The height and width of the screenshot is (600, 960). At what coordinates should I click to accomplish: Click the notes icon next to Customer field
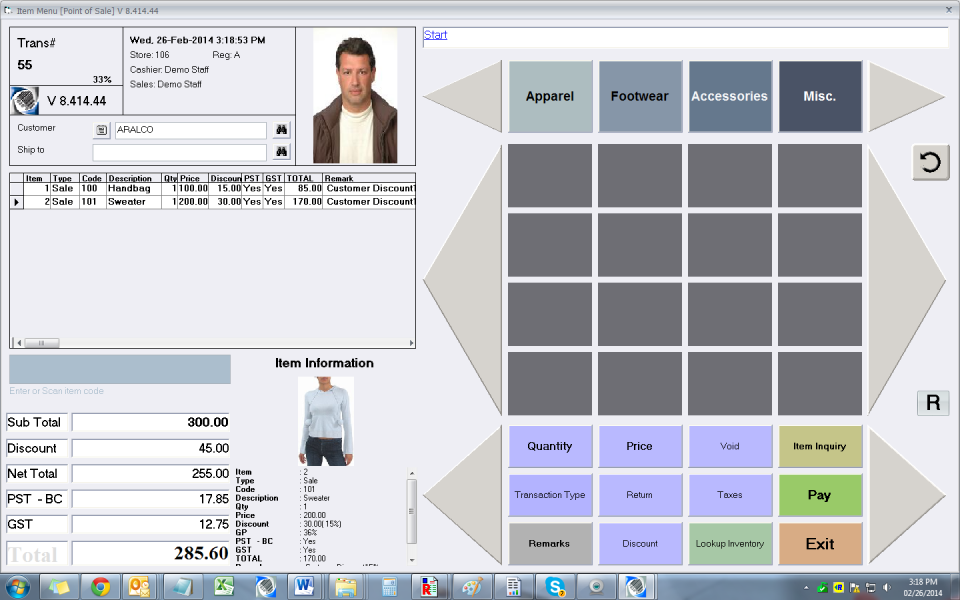pyautogui.click(x=102, y=129)
